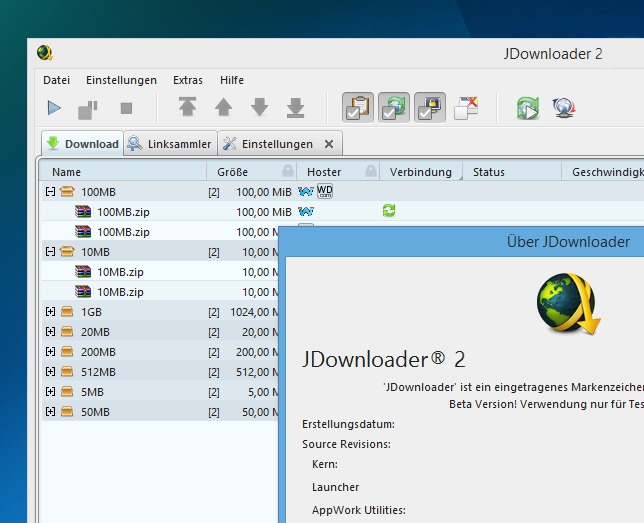Screen dimensions: 644x523
Task: Toggle silent mode toolbar icon
Action: coord(466,108)
